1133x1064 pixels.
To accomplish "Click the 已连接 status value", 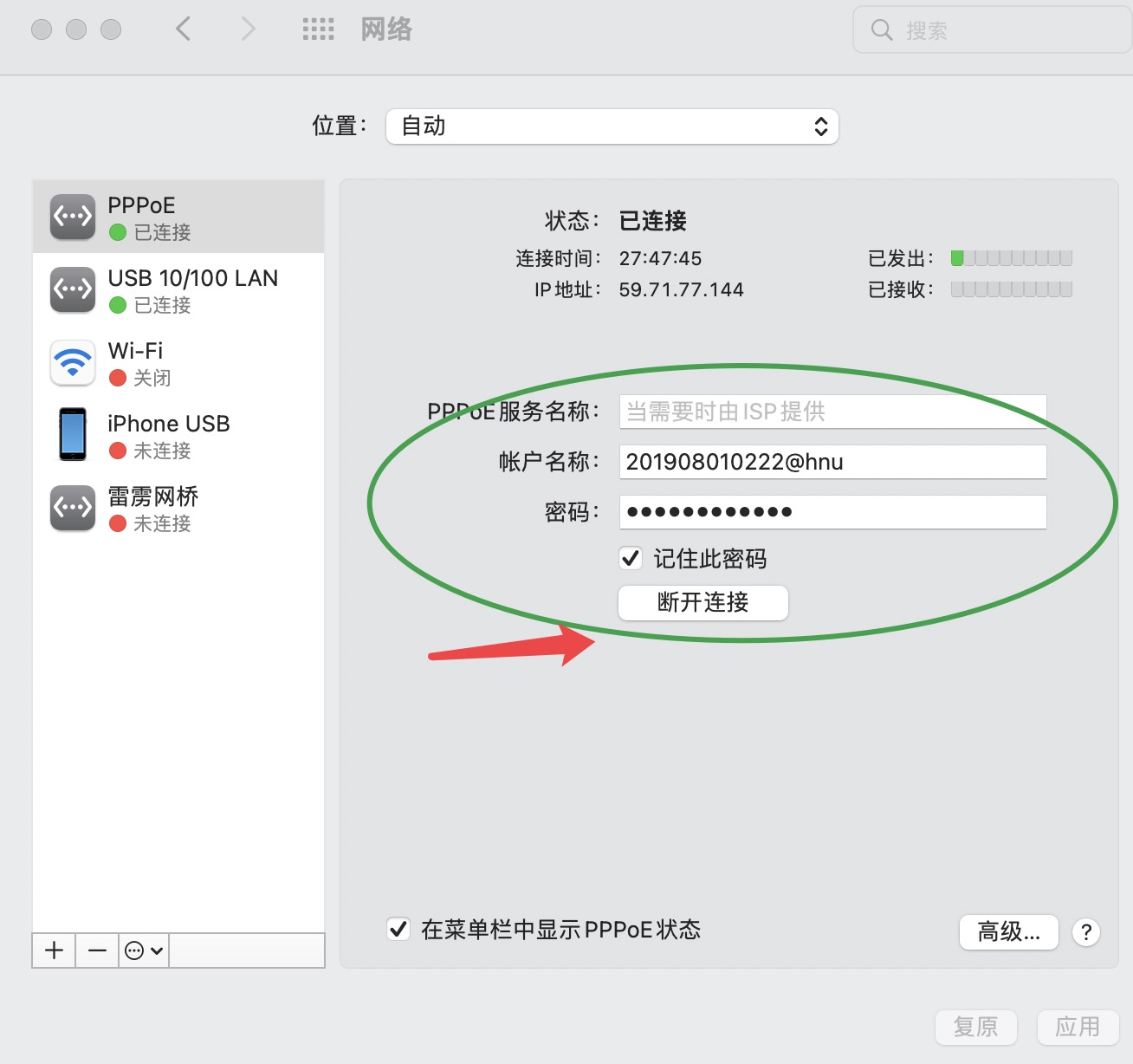I will point(653,221).
